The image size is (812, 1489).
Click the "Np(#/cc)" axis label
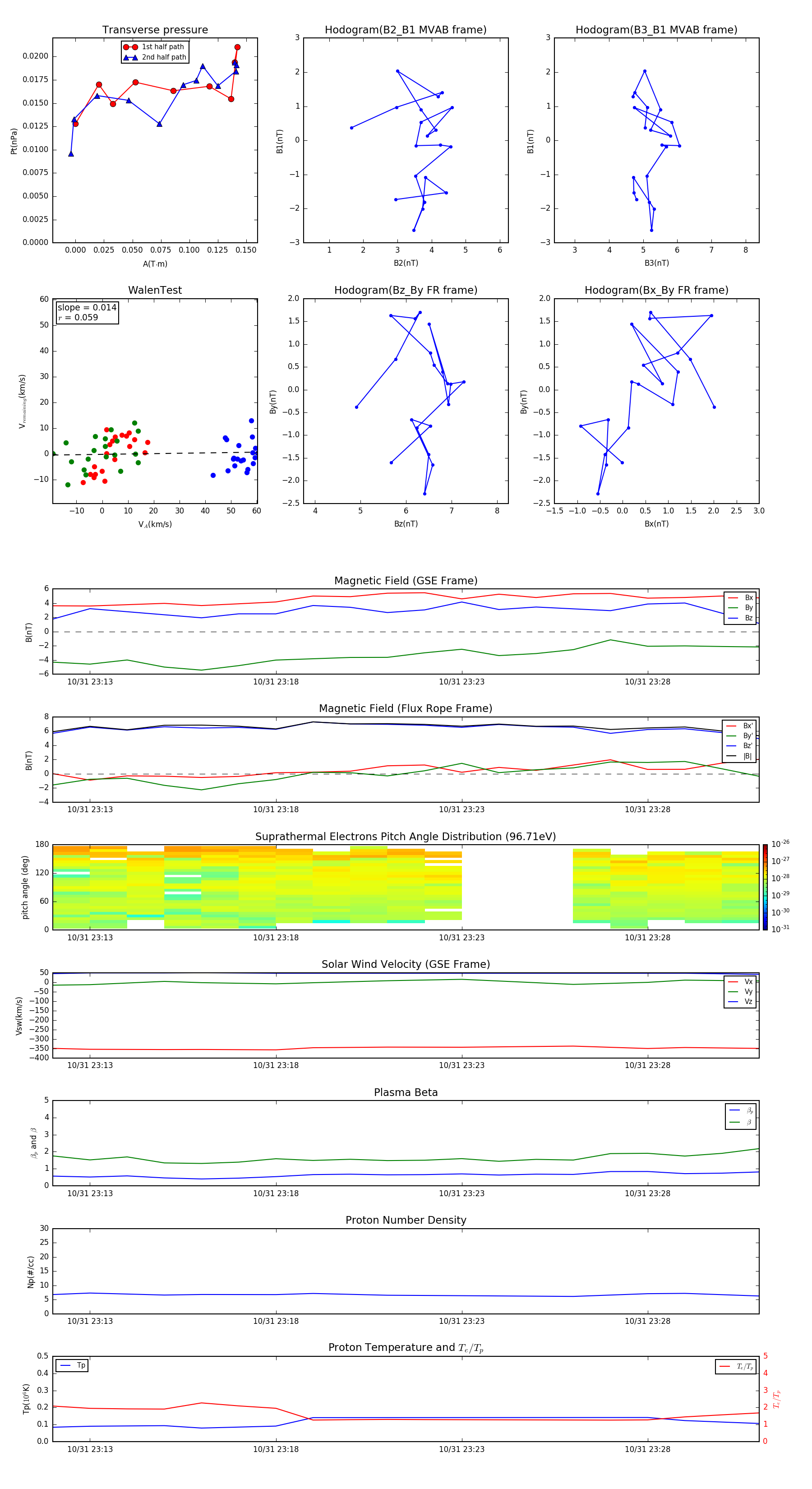31,1272
